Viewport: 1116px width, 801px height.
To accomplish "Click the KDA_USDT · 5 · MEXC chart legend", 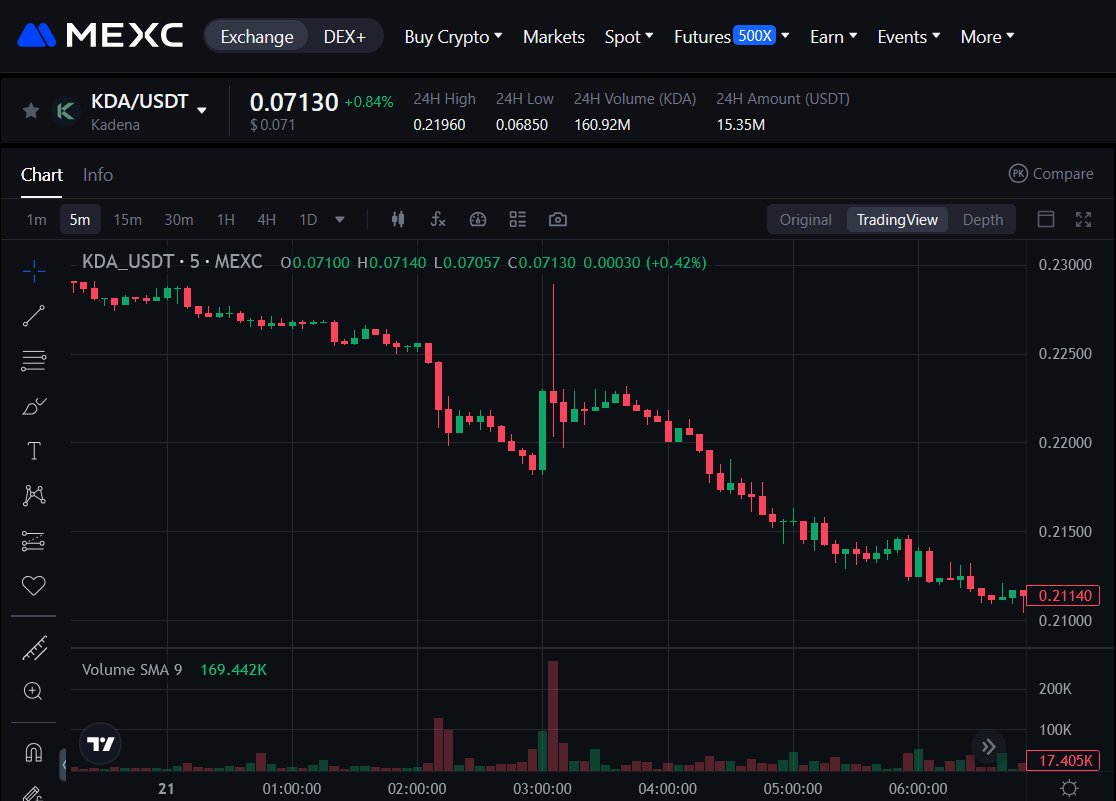I will click(x=172, y=261).
